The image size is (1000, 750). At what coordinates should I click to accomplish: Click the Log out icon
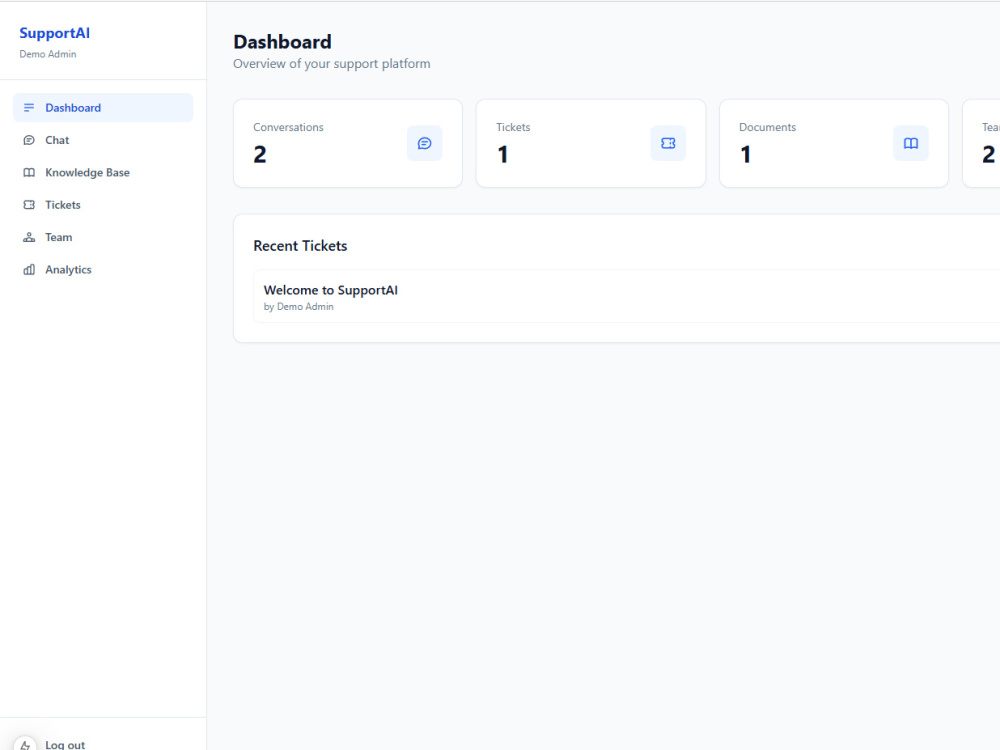[x=25, y=744]
